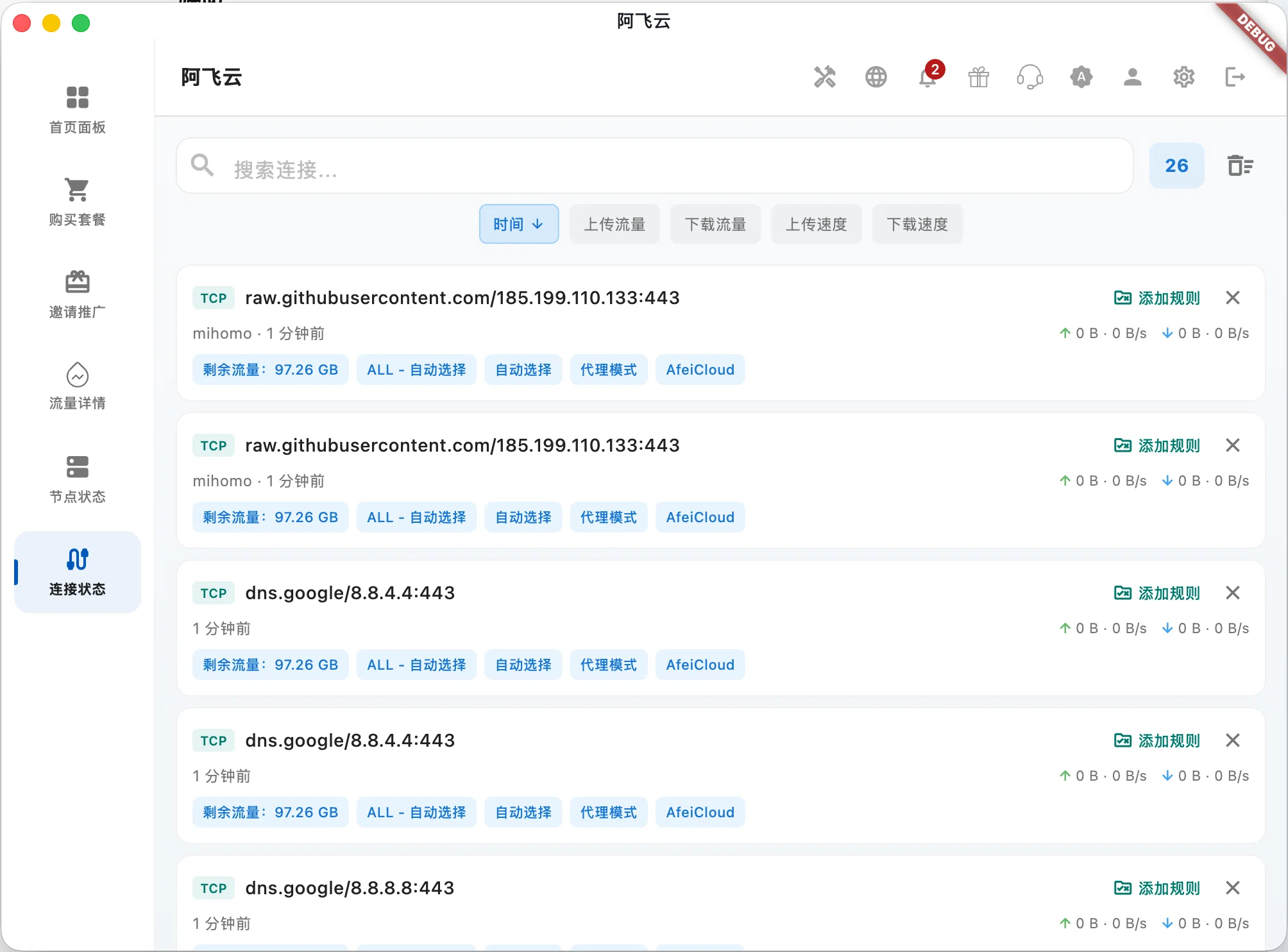Click the yellow minimize window button
The width and height of the screenshot is (1288, 952).
click(x=51, y=23)
